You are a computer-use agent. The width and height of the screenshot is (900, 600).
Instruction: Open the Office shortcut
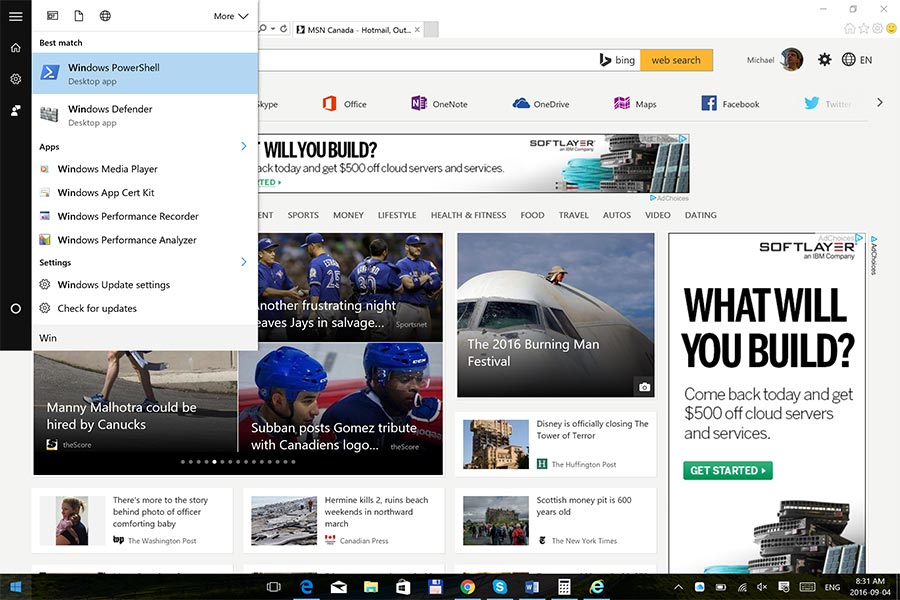[344, 104]
